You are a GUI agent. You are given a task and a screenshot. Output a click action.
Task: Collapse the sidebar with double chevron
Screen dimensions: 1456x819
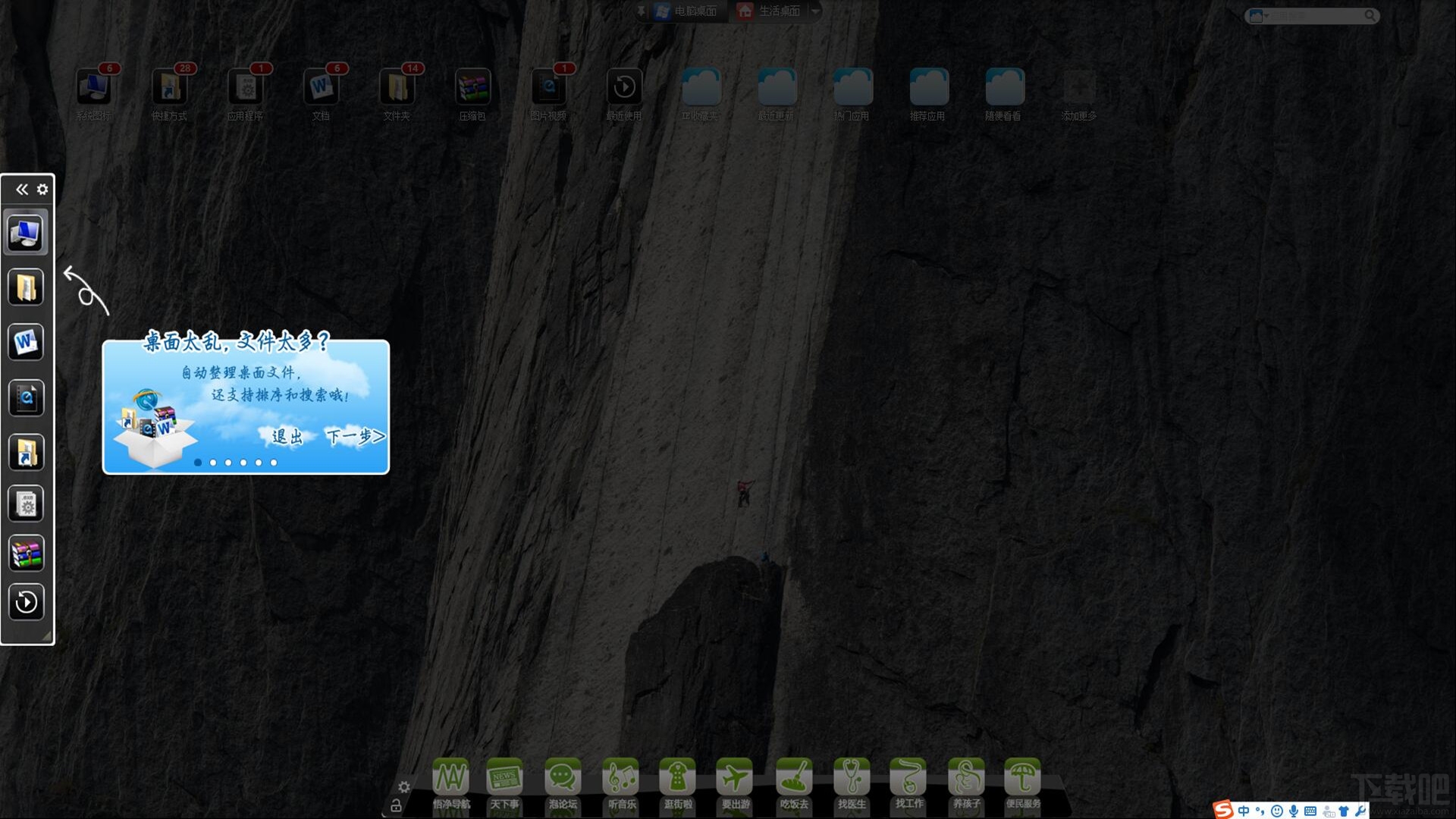(x=22, y=190)
